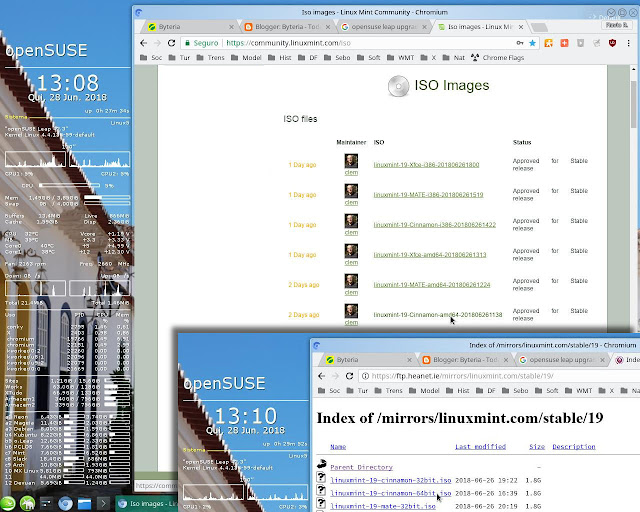Click the forward arrow in Iso images window
640x512 pixels.
[x=158, y=43]
